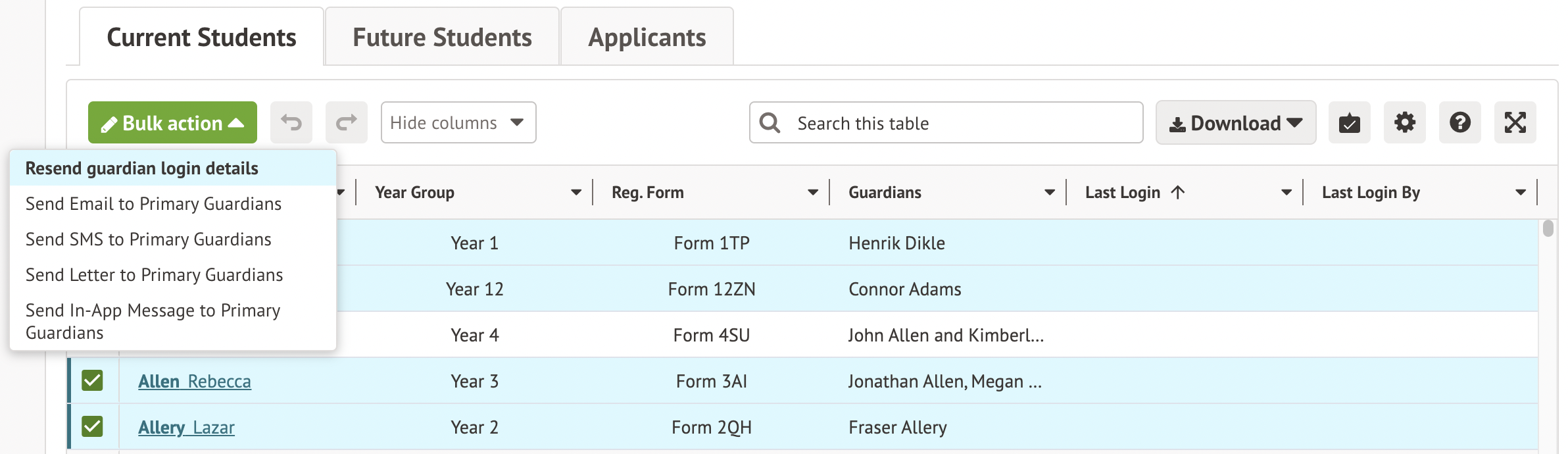Click into Search this table field
1568x454 pixels.
pos(960,123)
